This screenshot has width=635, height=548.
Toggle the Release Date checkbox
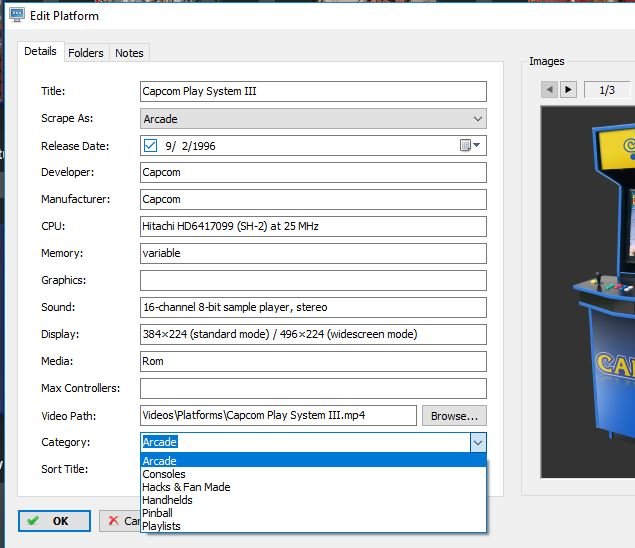pyautogui.click(x=150, y=145)
